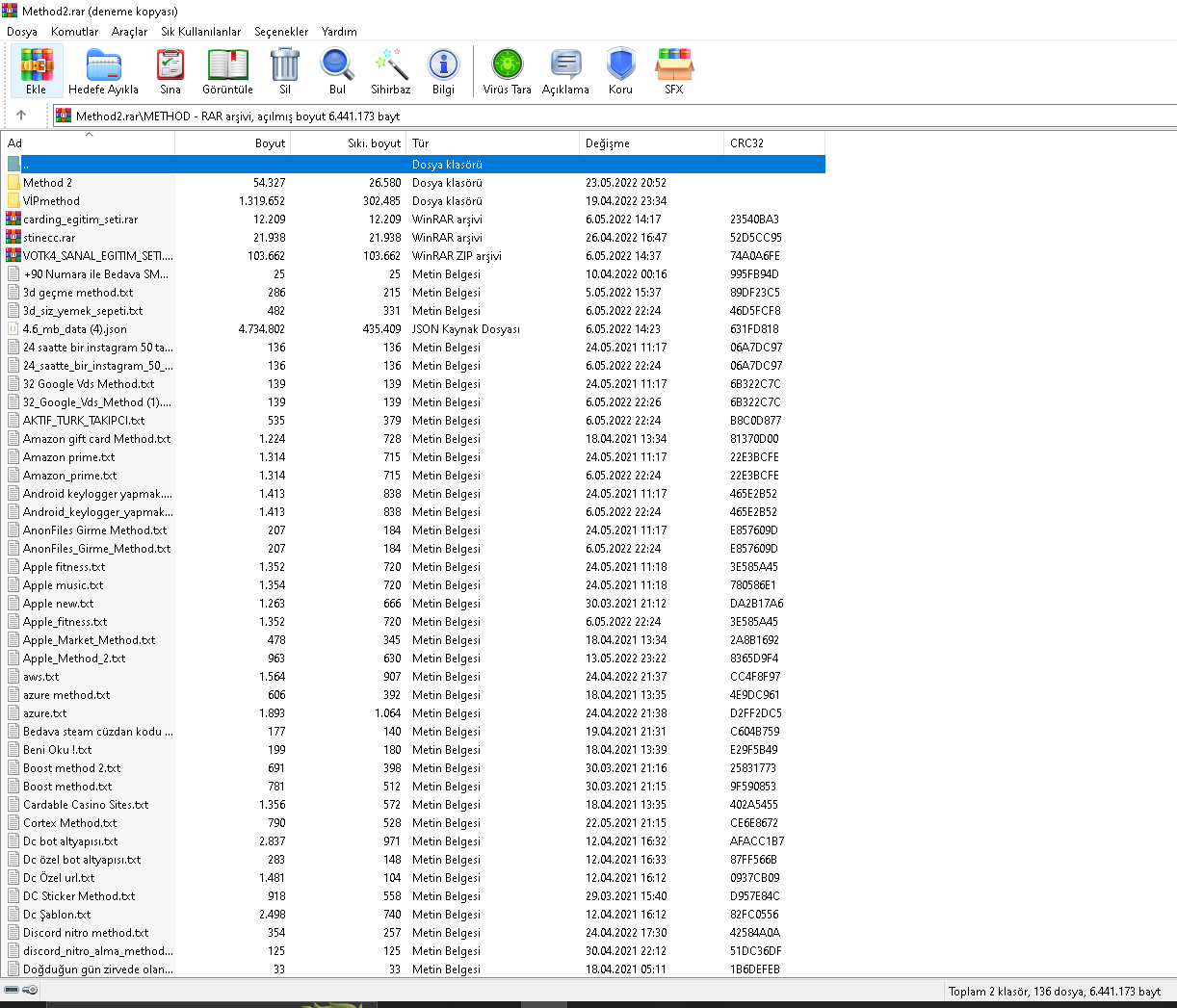Select 'AnonFiles Girme Method.txt' file
The width and height of the screenshot is (1177, 1008).
(x=94, y=530)
